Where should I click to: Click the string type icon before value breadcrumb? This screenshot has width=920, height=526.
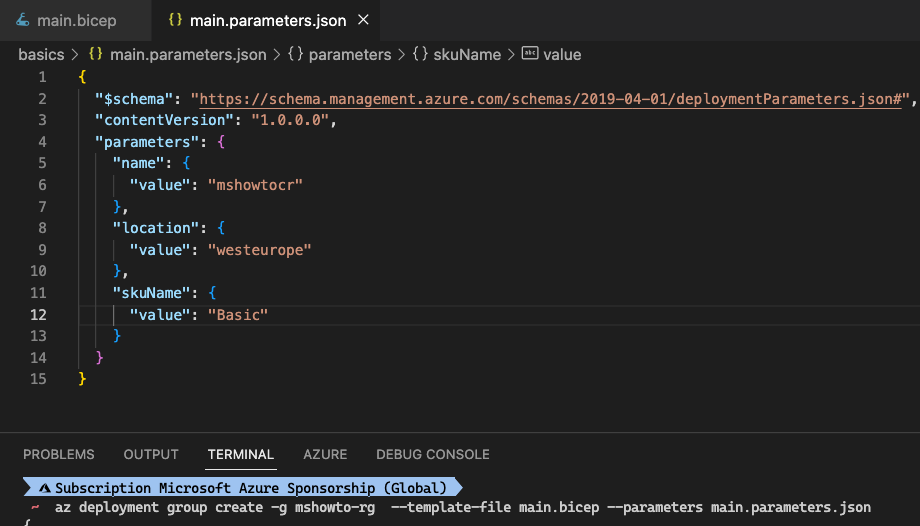tap(530, 53)
